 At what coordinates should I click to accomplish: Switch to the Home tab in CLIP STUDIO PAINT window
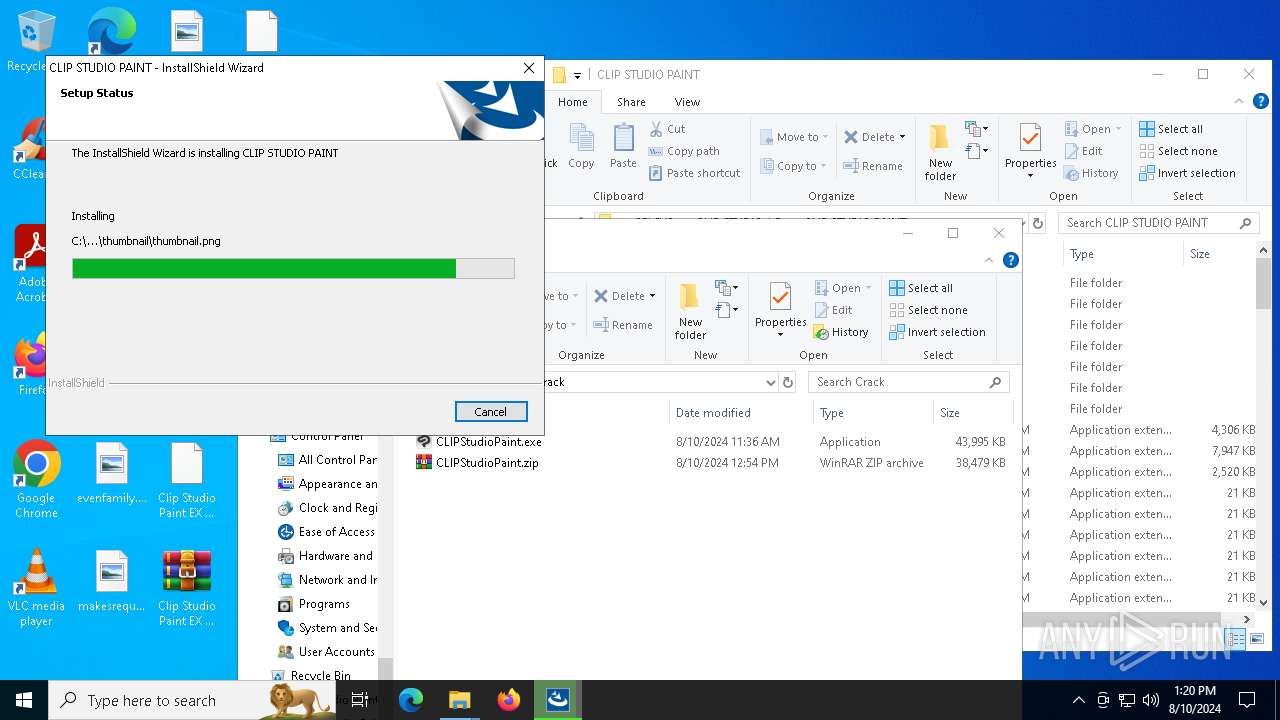pos(573,102)
